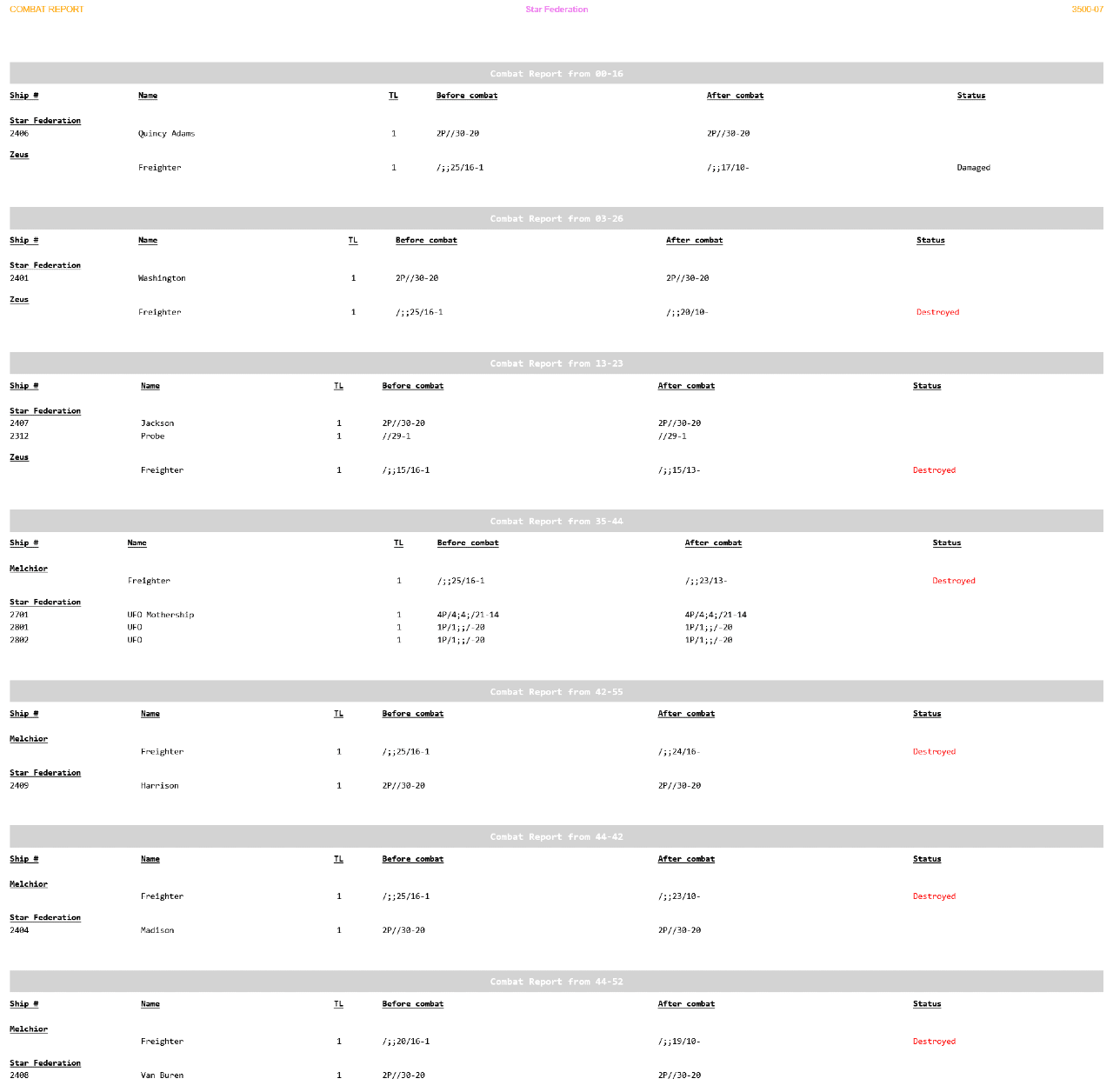Viewport: 1113px width, 1092px height.
Task: Select the Jackson ship name
Action: (157, 423)
